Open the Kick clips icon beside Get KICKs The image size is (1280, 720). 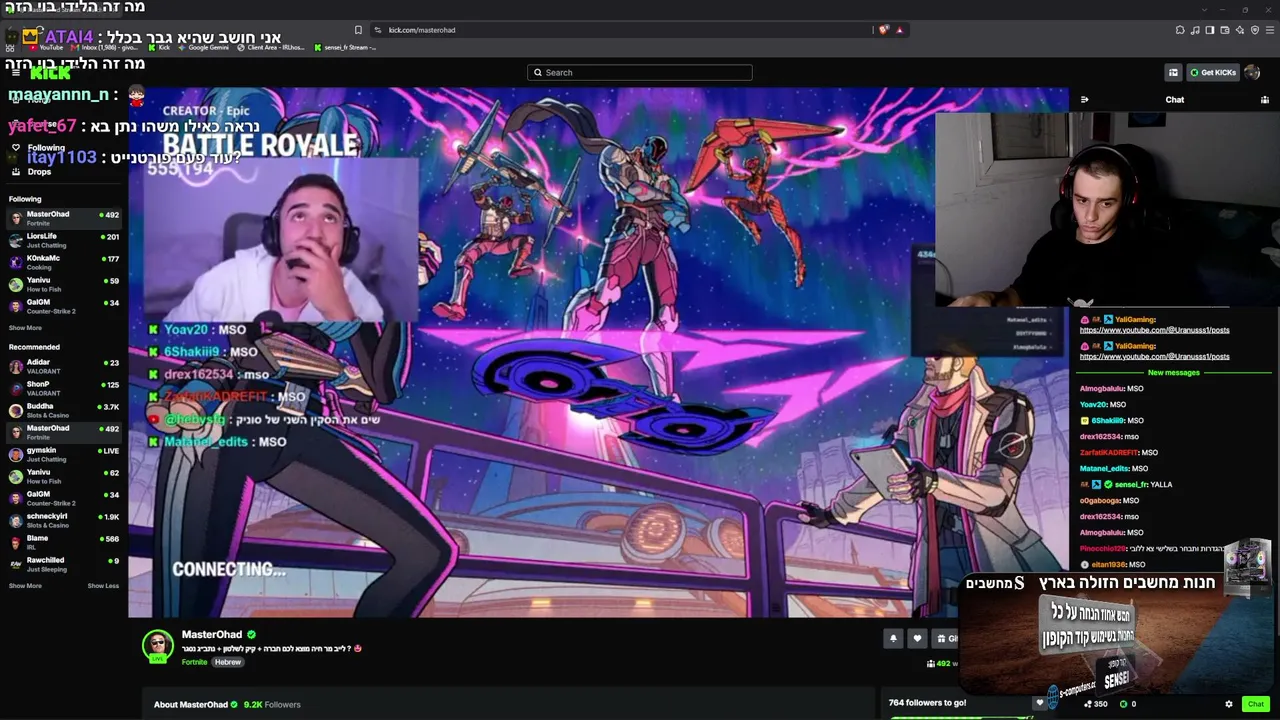pyautogui.click(x=1173, y=72)
